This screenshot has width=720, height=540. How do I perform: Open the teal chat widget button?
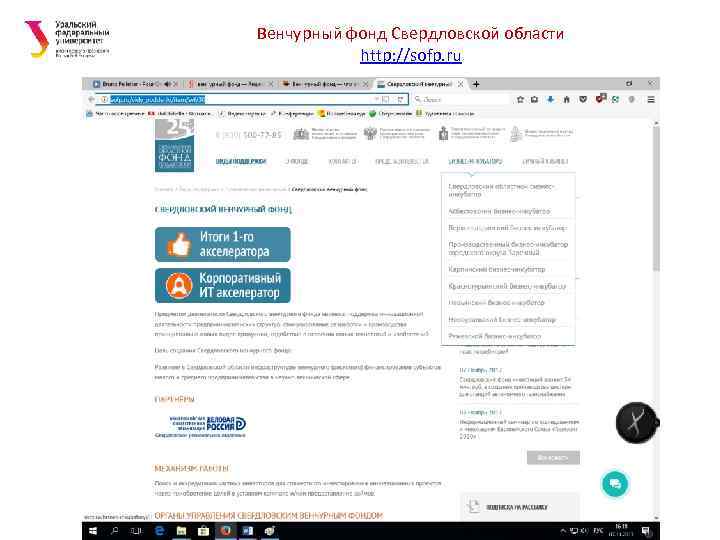pyautogui.click(x=615, y=484)
